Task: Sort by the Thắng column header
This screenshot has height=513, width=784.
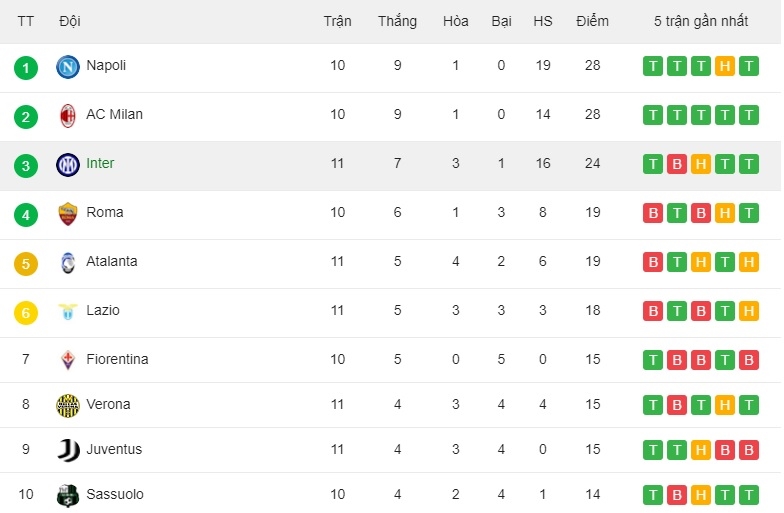Action: pyautogui.click(x=397, y=21)
